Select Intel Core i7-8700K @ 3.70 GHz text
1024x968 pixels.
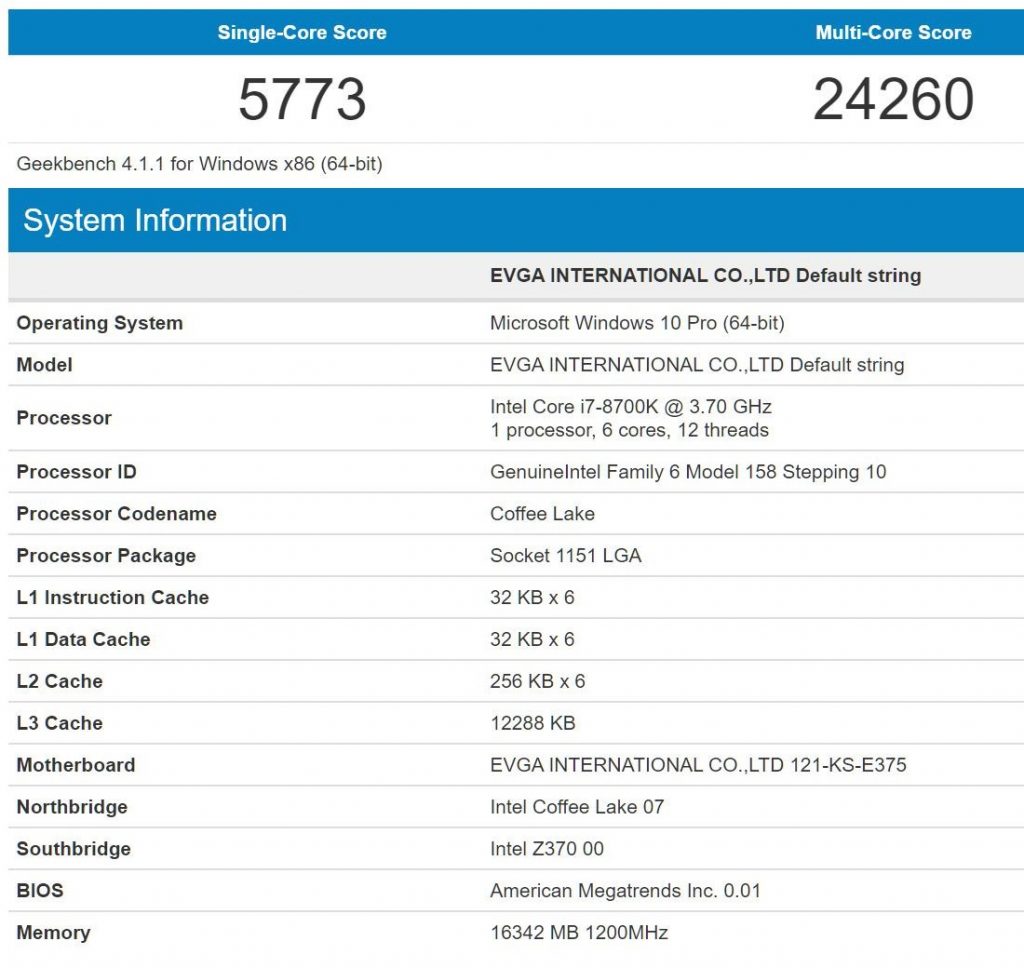tap(631, 406)
